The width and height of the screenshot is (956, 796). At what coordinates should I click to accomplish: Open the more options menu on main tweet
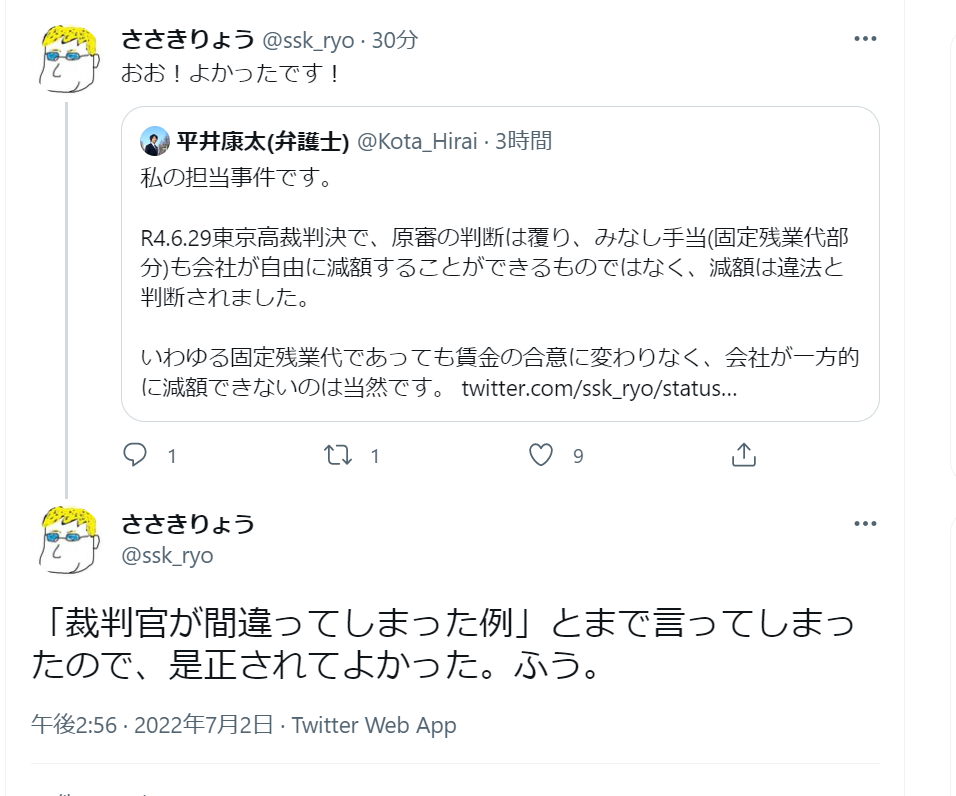tap(865, 524)
